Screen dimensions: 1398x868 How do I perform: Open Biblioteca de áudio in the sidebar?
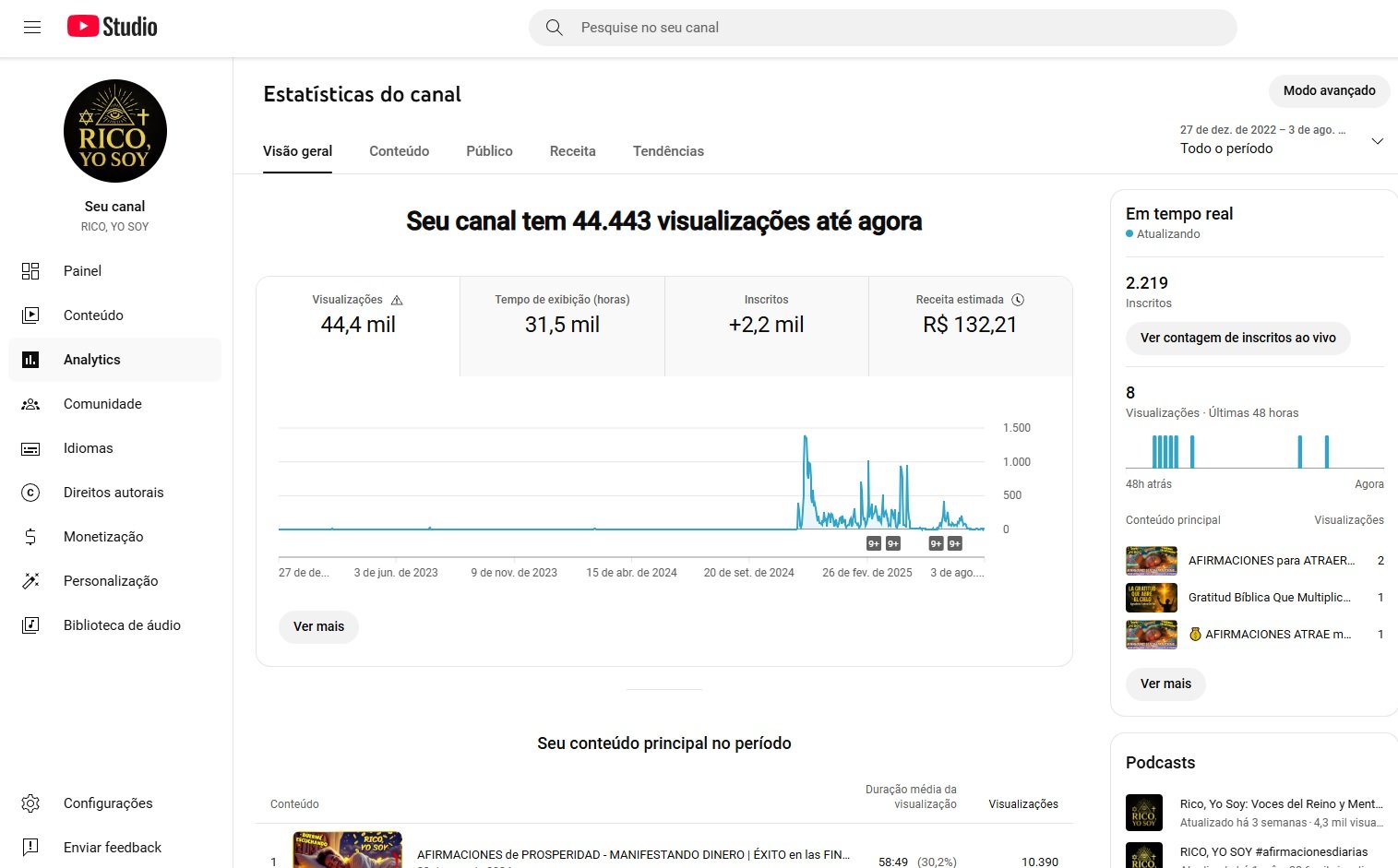point(115,625)
